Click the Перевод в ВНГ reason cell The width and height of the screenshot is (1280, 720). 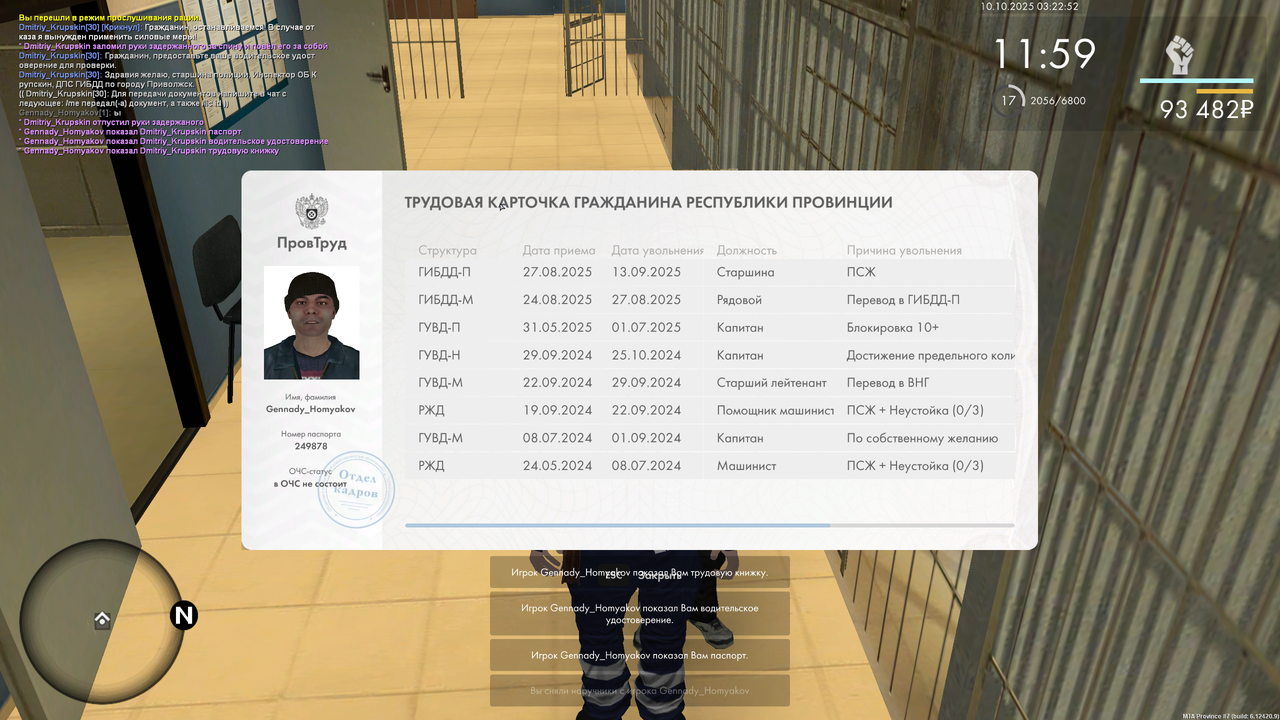(x=890, y=382)
